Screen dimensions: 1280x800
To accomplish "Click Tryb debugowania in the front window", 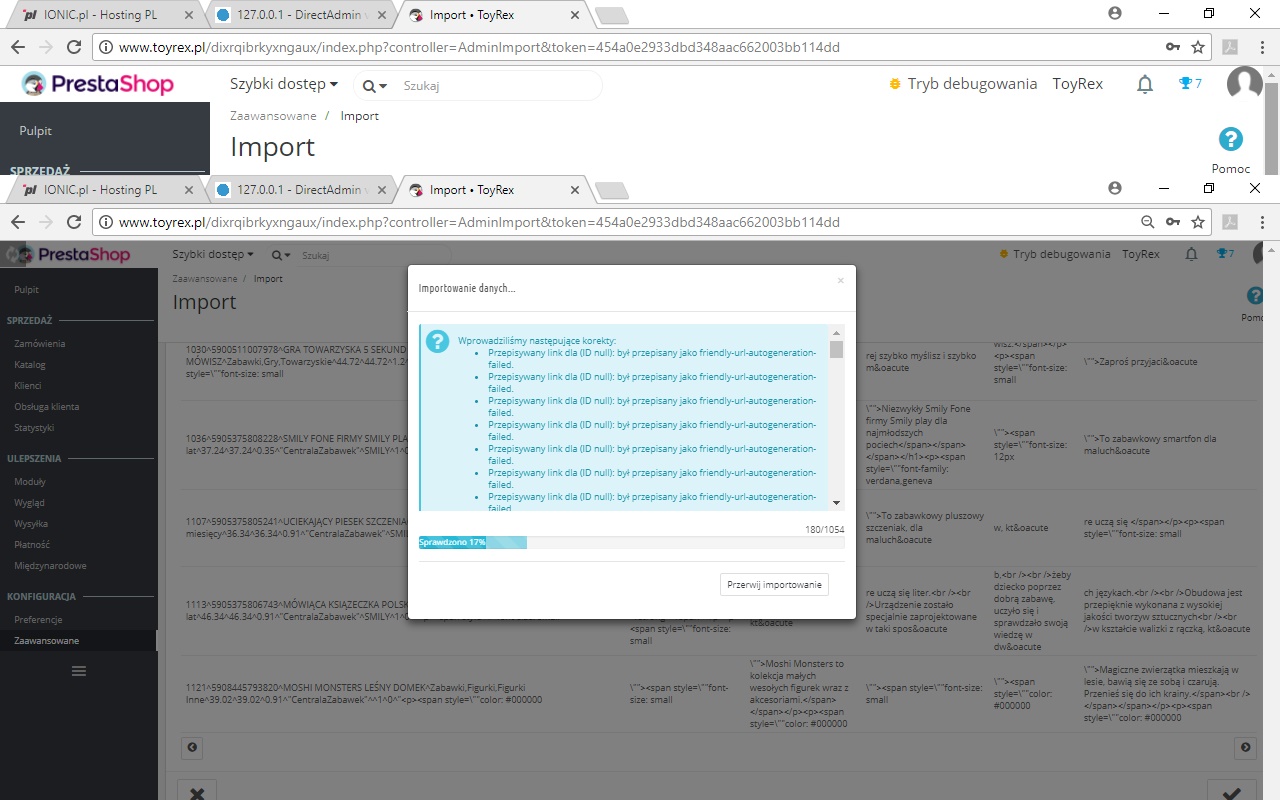I will coord(1055,254).
